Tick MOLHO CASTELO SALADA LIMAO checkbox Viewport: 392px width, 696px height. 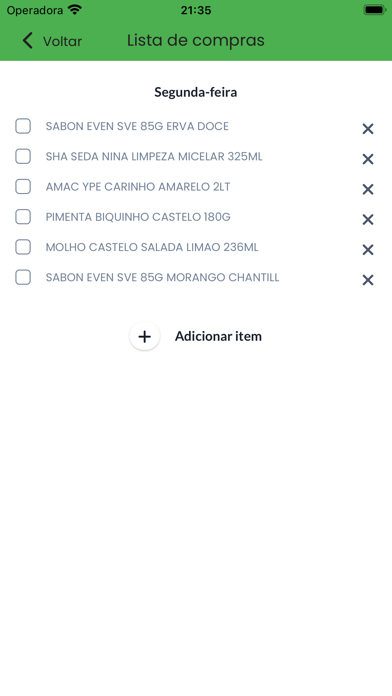tap(23, 247)
